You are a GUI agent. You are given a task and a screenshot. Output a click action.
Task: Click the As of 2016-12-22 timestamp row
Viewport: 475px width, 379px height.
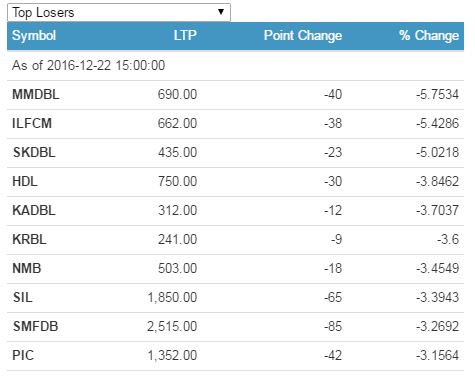click(235, 65)
